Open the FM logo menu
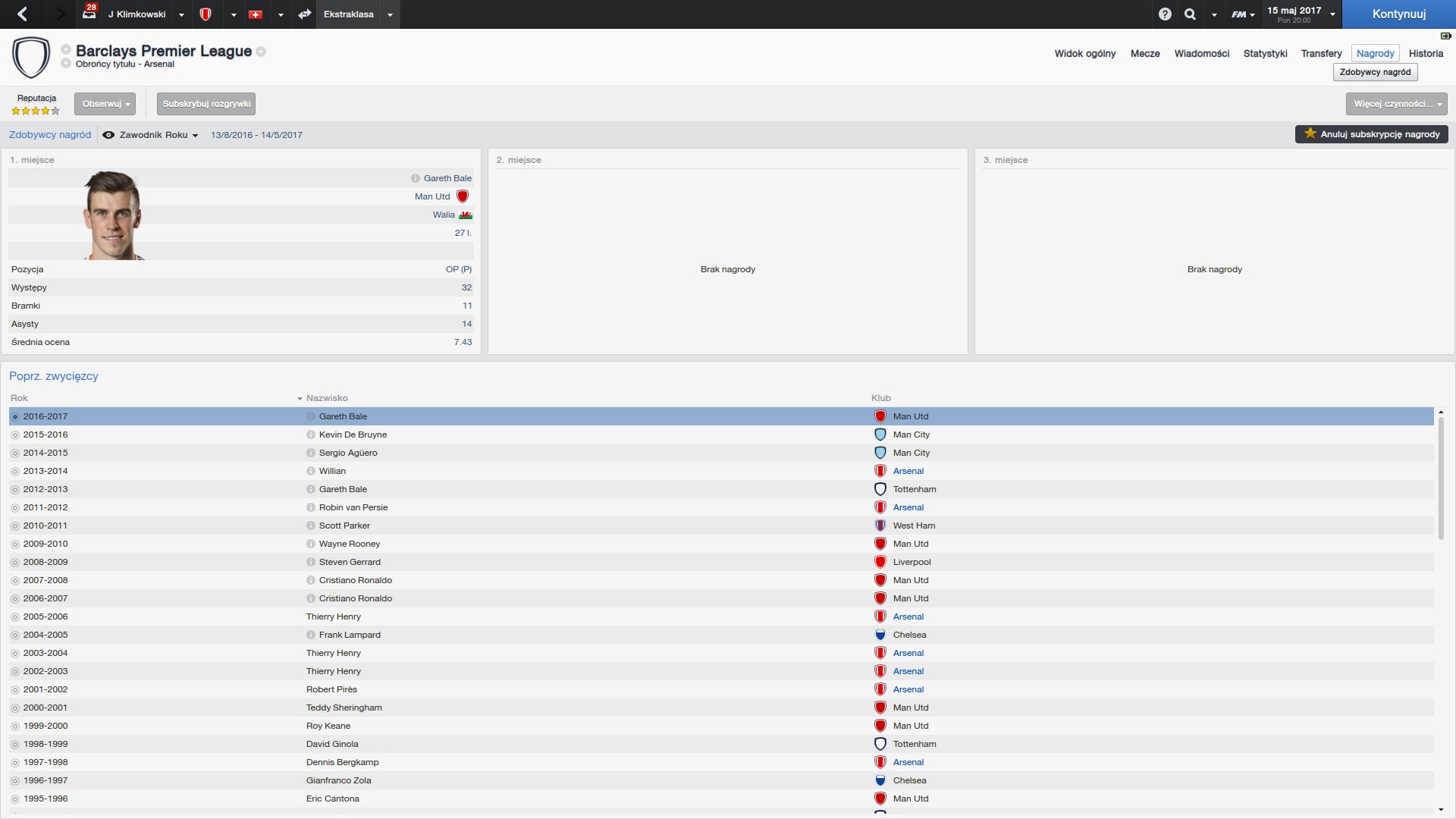 [x=1242, y=14]
